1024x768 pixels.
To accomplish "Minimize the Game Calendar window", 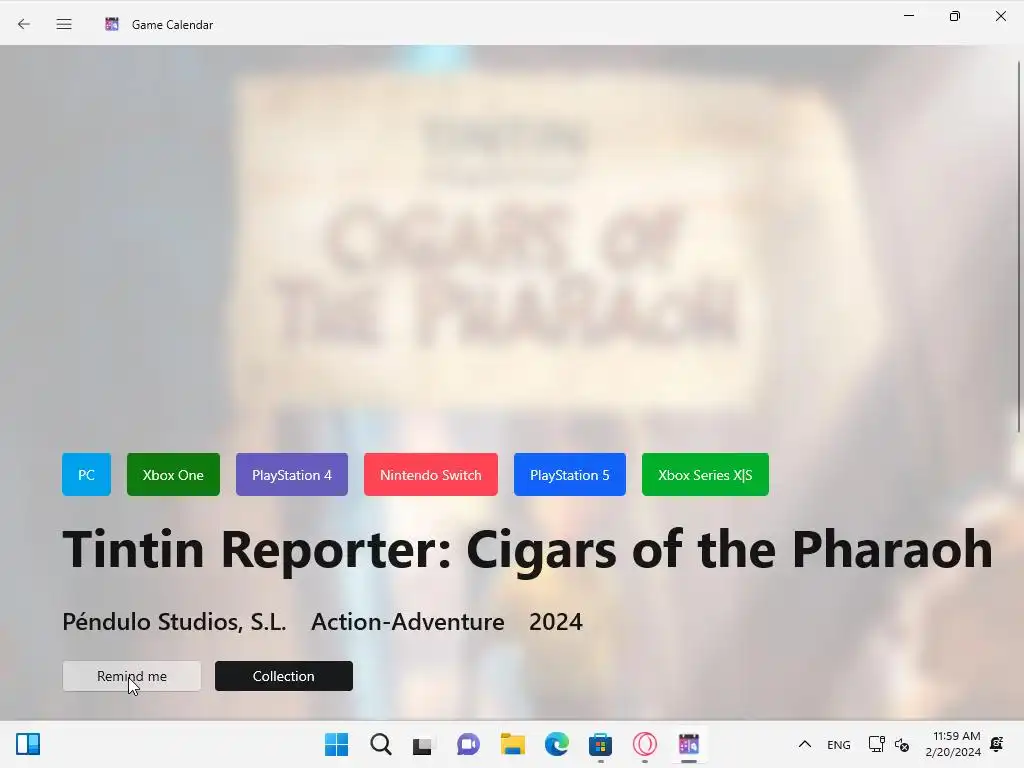I will pos(908,16).
